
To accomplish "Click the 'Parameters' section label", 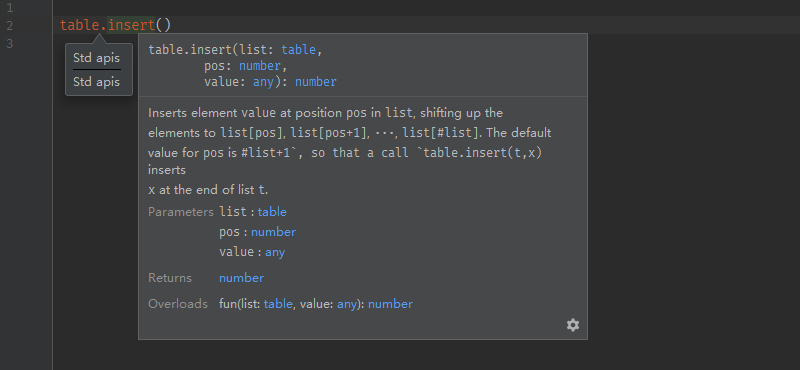I will point(181,212).
